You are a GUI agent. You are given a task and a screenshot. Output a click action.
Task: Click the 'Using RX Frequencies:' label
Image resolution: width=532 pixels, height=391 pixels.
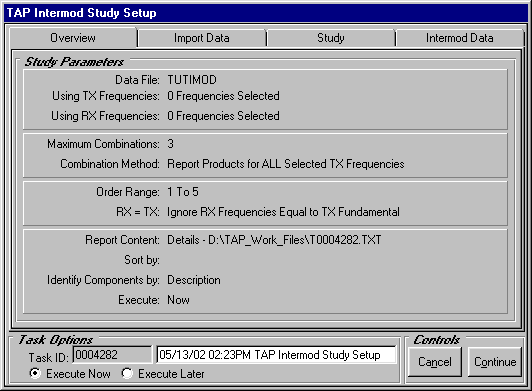coord(106,116)
